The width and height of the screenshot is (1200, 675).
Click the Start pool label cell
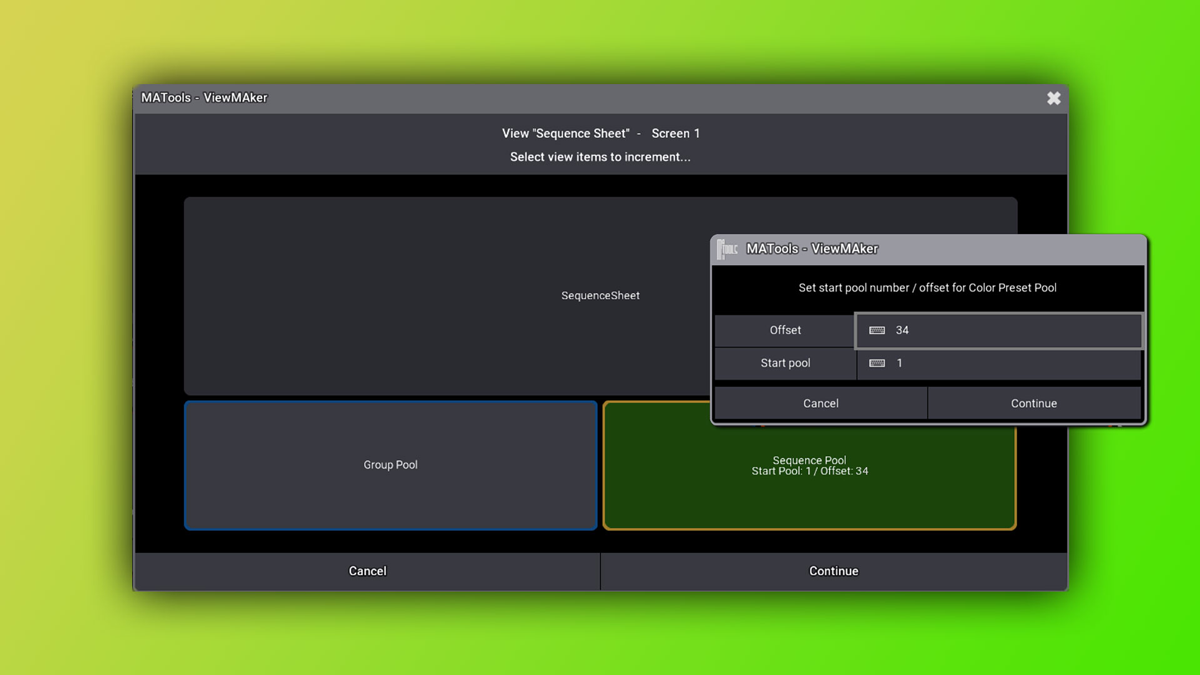click(785, 363)
